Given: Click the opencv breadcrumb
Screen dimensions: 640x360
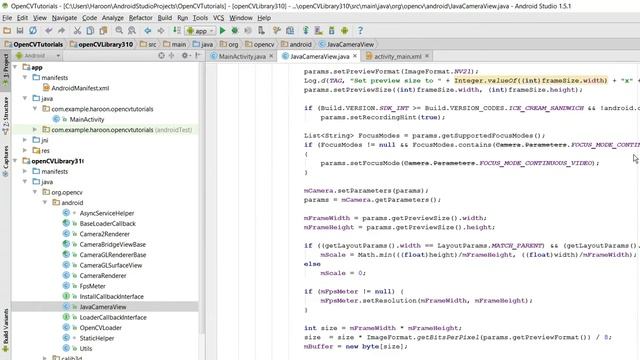Looking at the screenshot, I should point(260,44).
